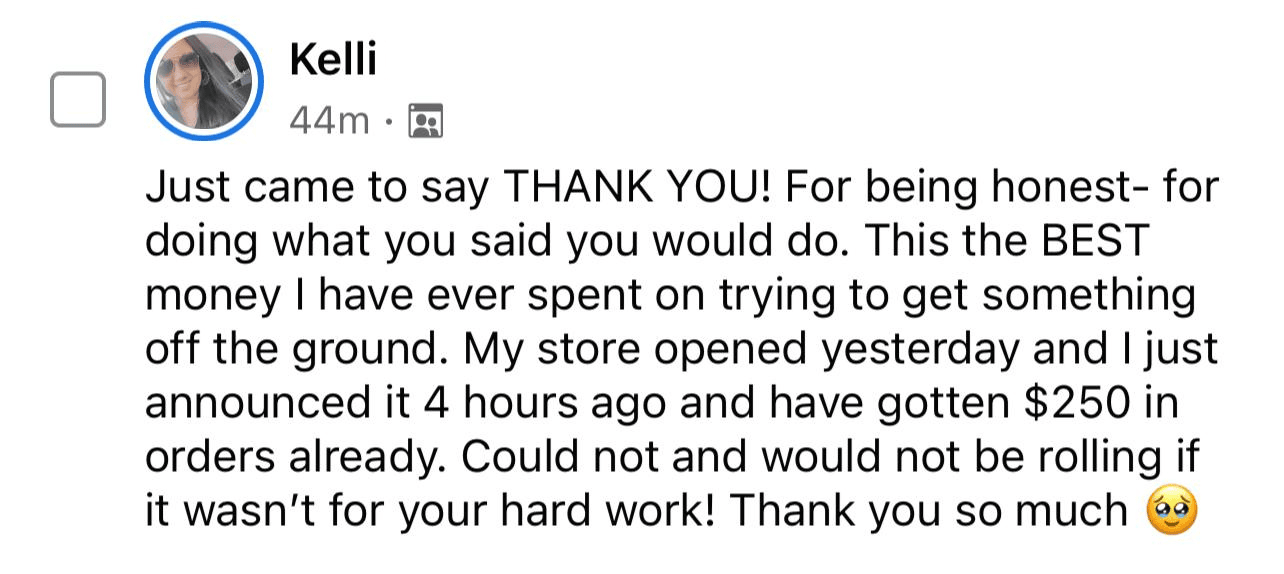The height and width of the screenshot is (574, 1284).
Task: Click the pleading face emoji
Action: pyautogui.click(x=1170, y=513)
